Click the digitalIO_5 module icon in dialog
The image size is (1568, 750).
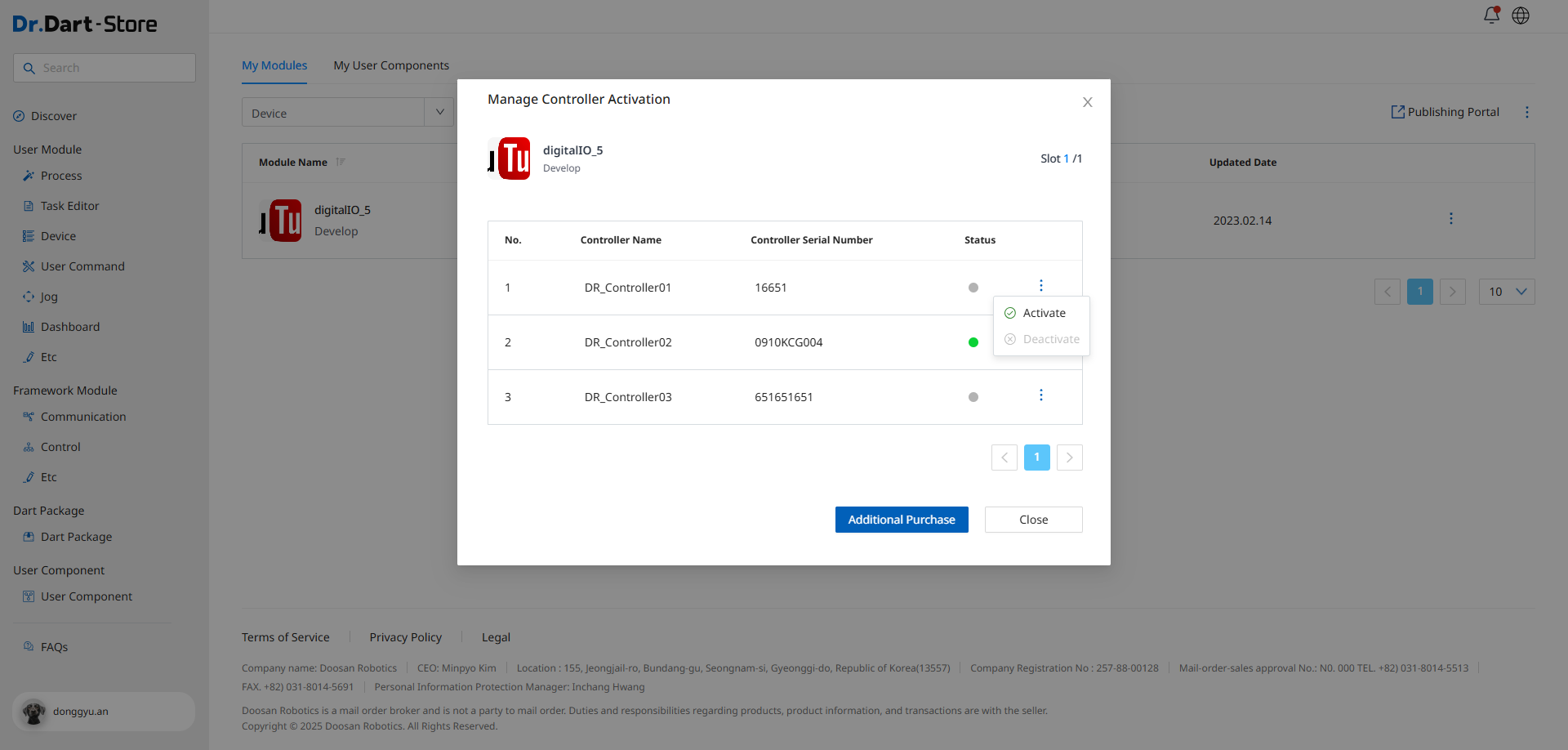click(x=510, y=158)
